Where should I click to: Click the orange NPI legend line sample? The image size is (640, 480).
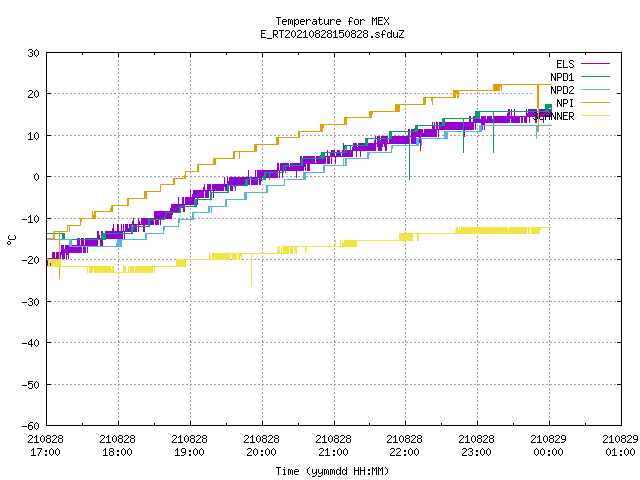coord(595,103)
